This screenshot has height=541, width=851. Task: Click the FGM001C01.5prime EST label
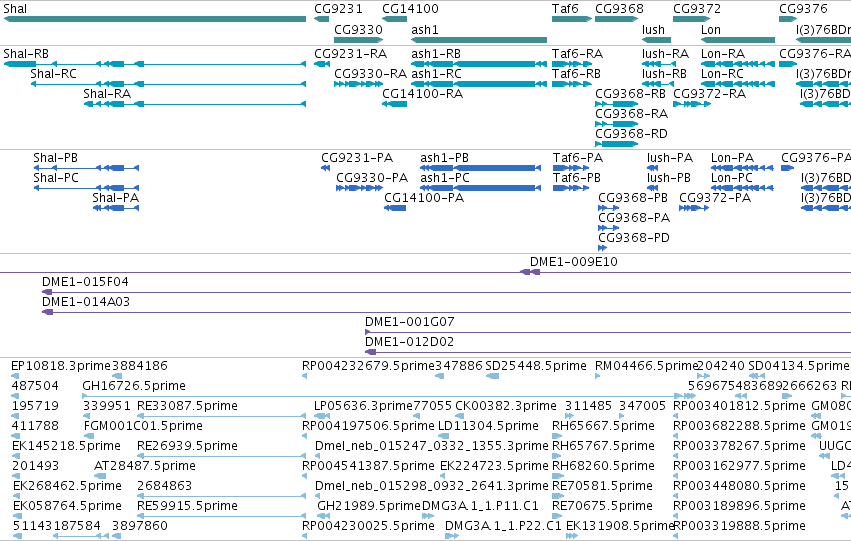(143, 426)
